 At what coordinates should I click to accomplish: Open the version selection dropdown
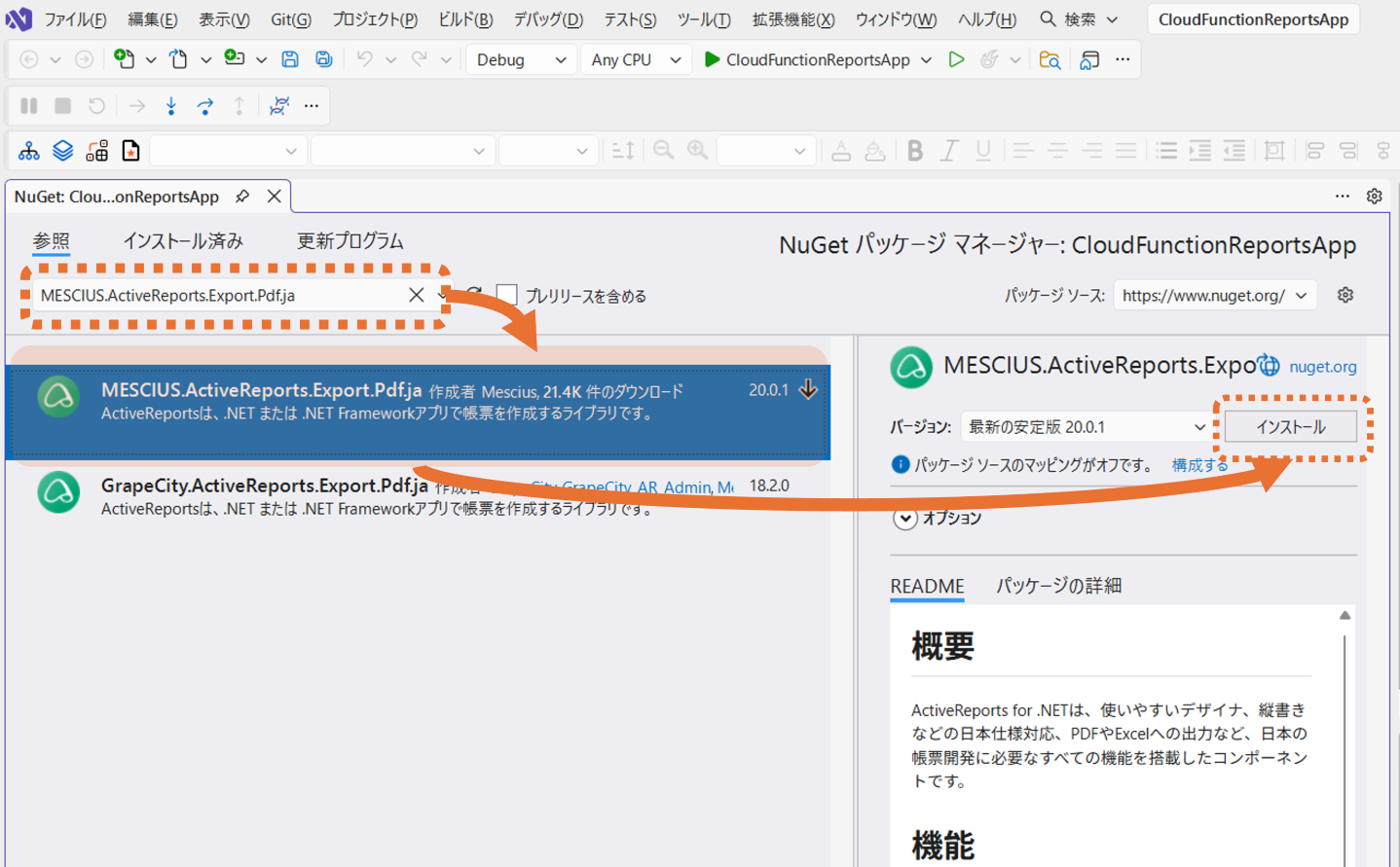point(1087,427)
